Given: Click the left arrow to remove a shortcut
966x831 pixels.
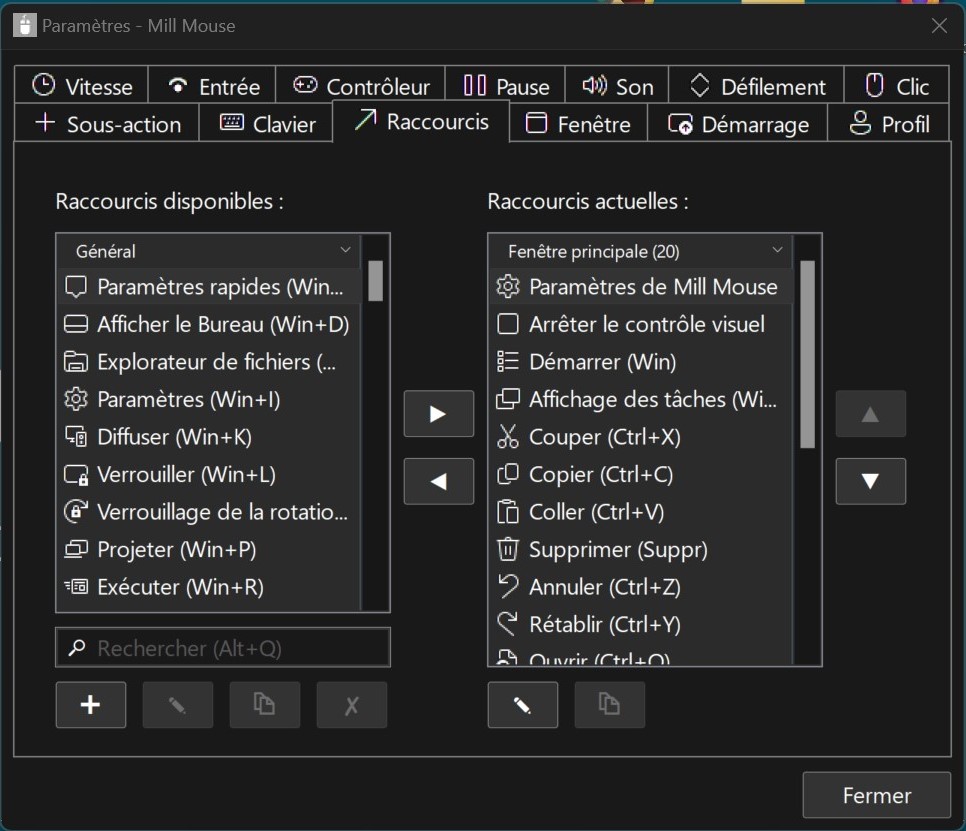Looking at the screenshot, I should click(438, 481).
